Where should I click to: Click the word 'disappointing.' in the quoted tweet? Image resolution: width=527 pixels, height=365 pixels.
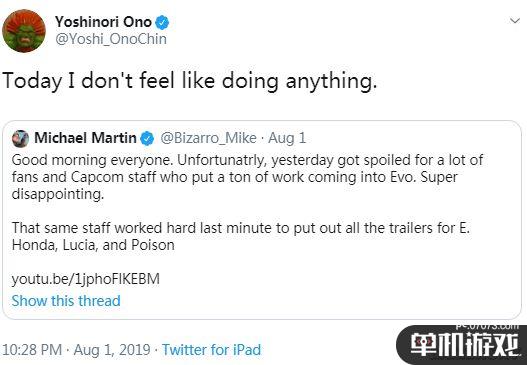(58, 194)
